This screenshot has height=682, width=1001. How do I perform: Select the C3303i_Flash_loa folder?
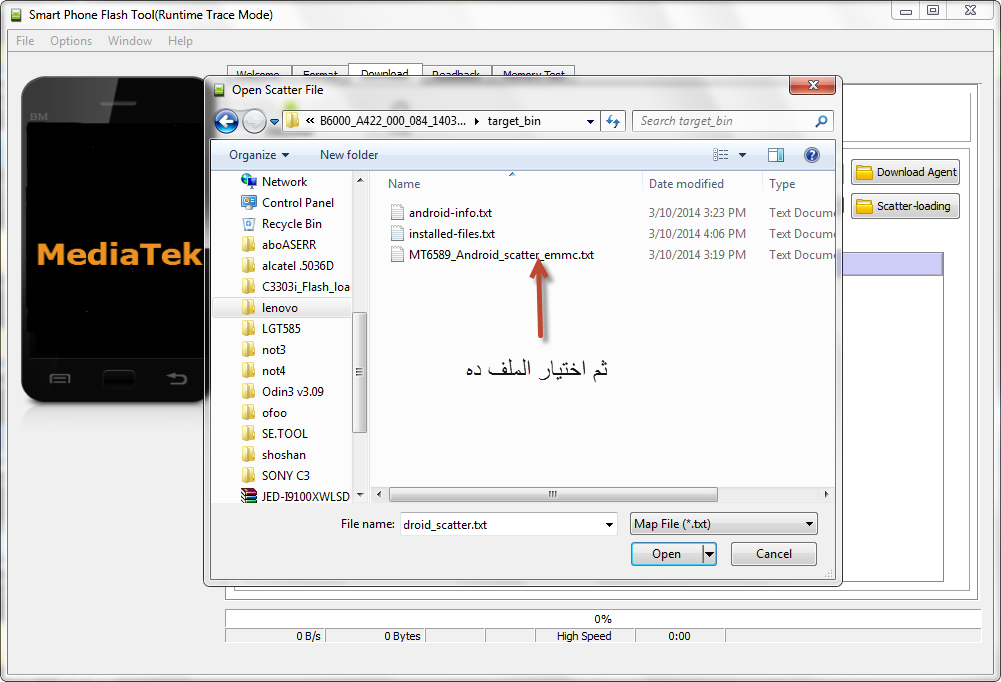point(296,287)
